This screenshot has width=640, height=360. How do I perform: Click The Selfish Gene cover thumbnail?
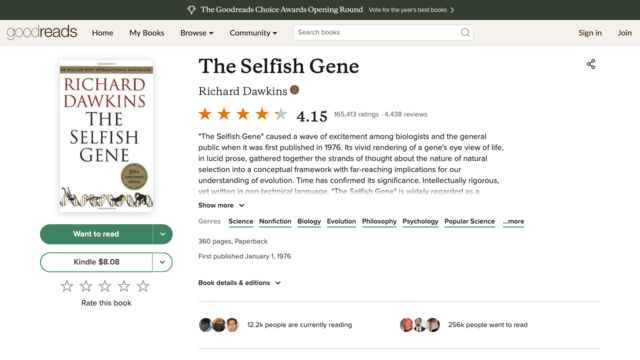[106, 136]
